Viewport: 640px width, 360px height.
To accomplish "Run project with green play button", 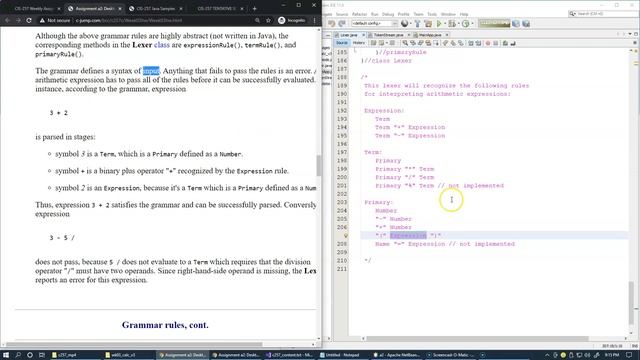I will (439, 24).
